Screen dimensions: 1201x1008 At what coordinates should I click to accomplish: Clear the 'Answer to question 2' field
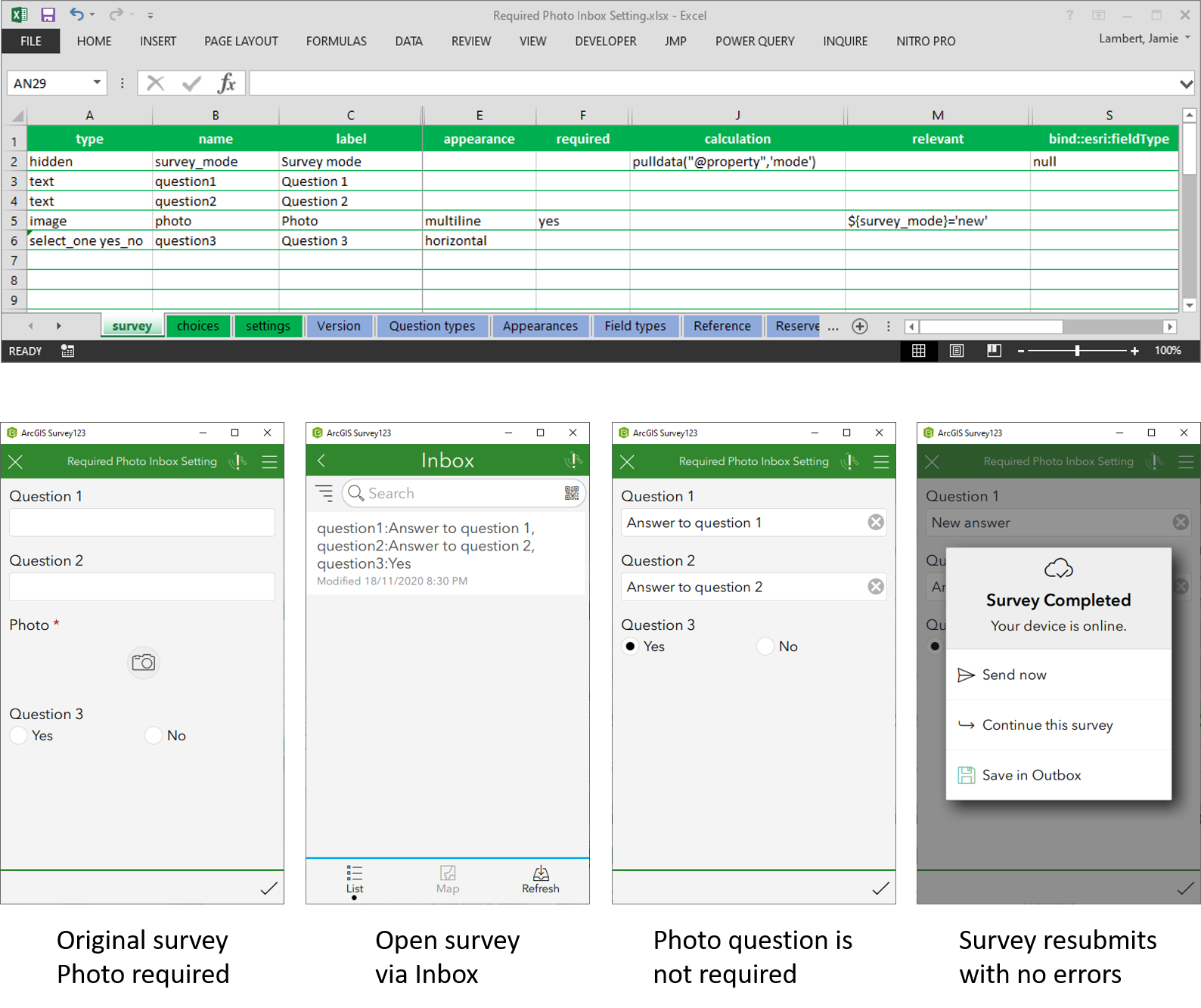coord(876,587)
